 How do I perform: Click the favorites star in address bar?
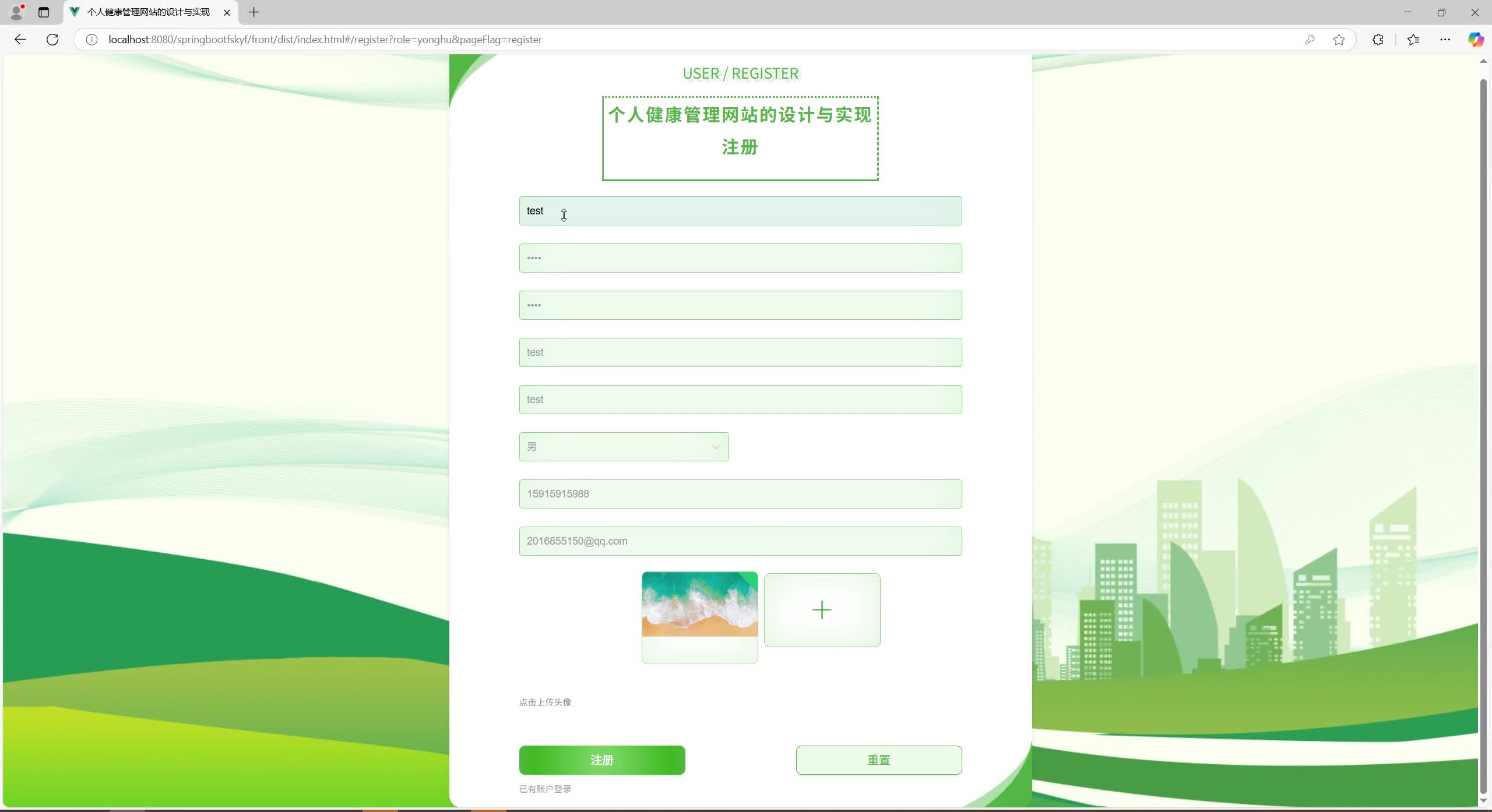click(1338, 39)
